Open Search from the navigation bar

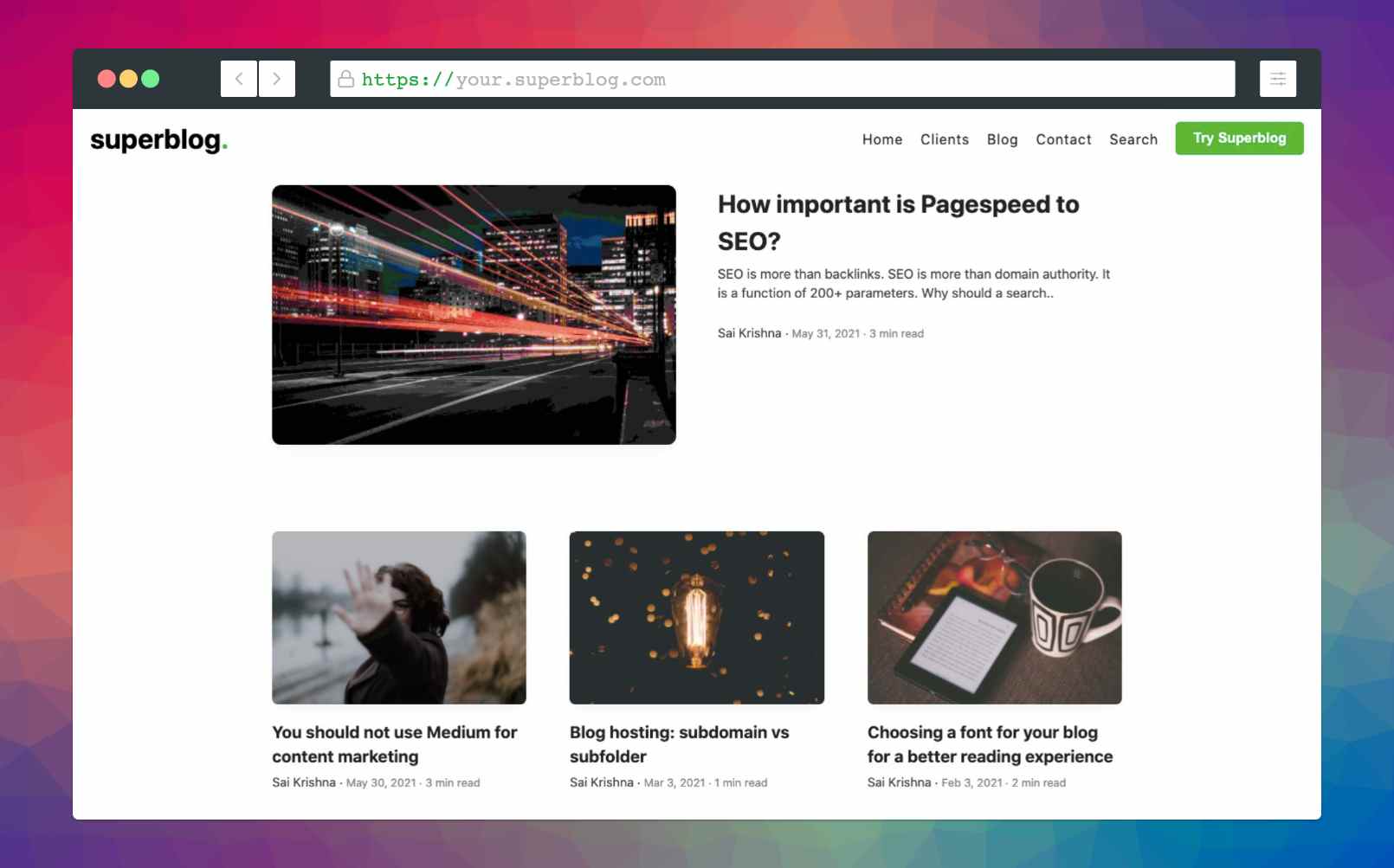coord(1133,139)
